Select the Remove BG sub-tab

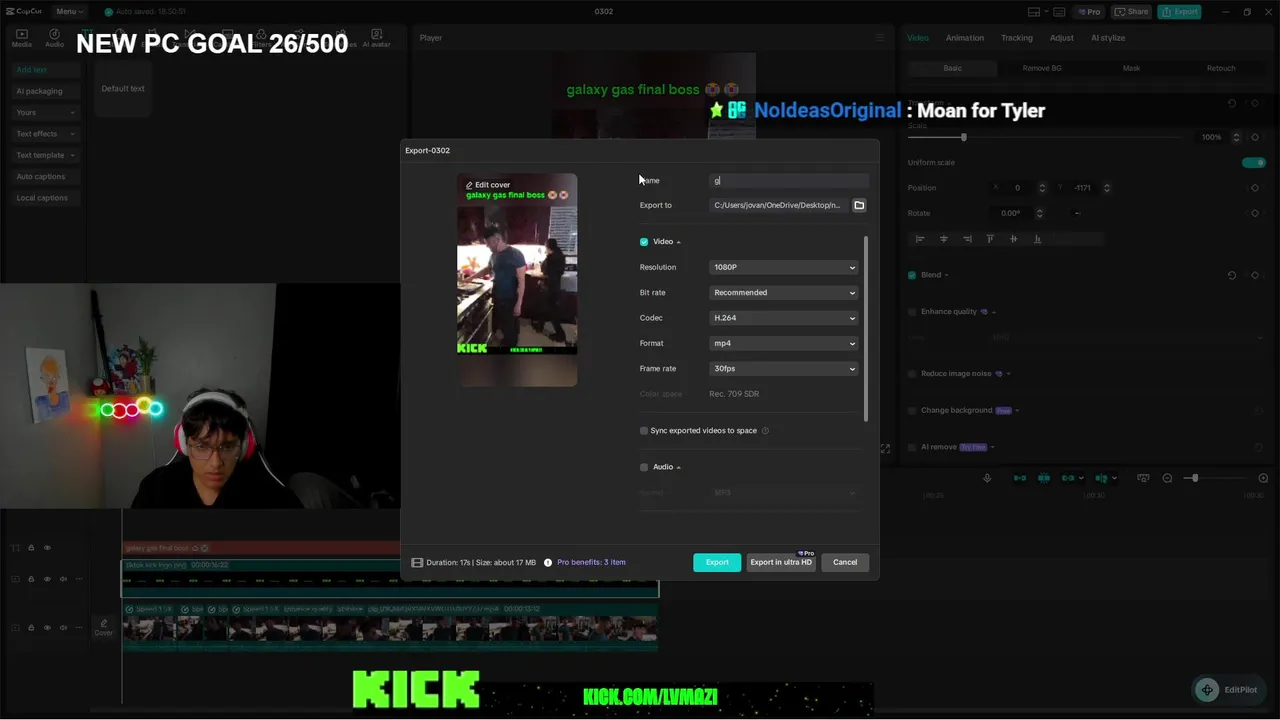tap(1042, 68)
